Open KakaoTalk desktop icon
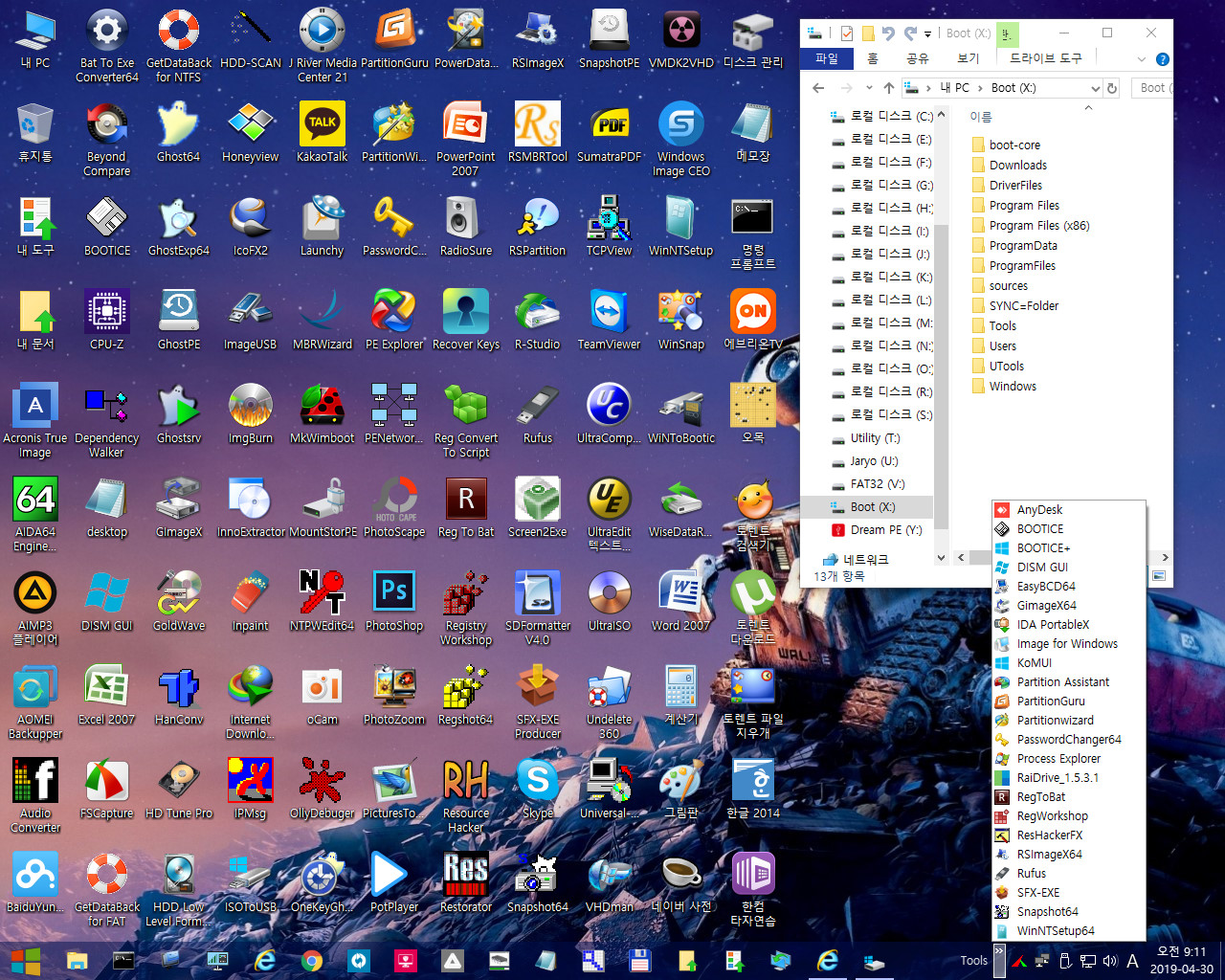This screenshot has width=1225, height=980. coord(323,133)
